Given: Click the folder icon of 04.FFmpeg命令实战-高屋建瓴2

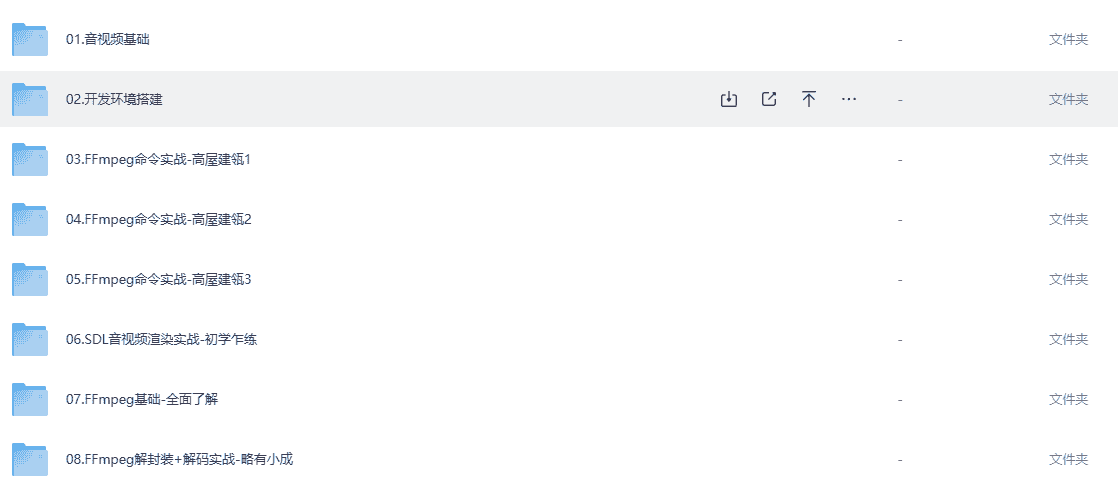Looking at the screenshot, I should [30, 219].
